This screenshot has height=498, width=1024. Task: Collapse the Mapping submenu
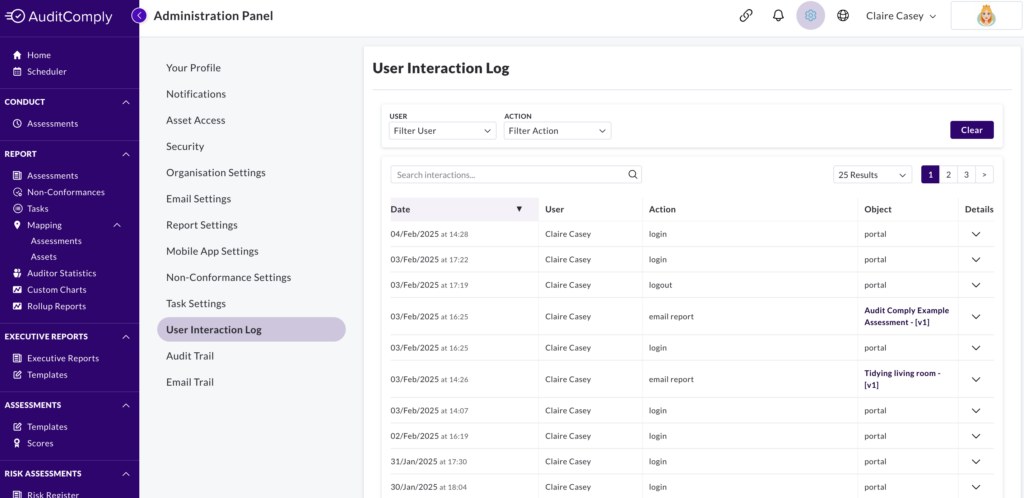click(118, 225)
